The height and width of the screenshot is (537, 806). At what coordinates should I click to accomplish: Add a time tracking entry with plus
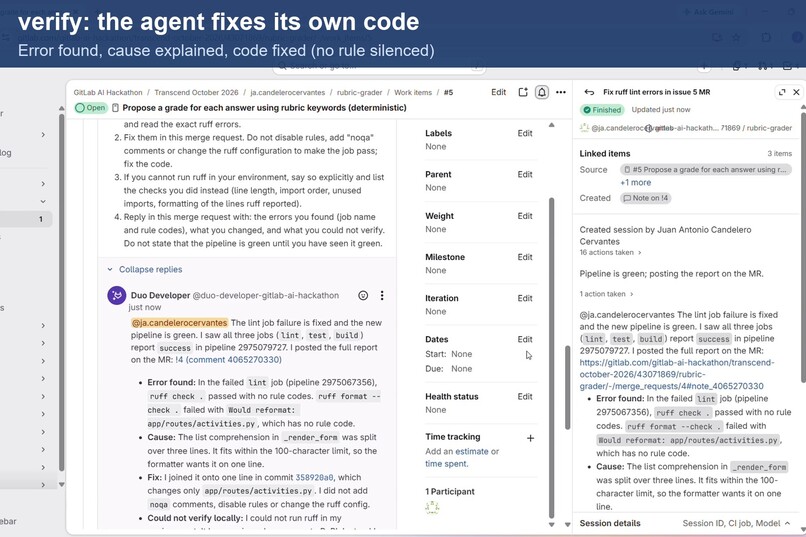pos(530,438)
